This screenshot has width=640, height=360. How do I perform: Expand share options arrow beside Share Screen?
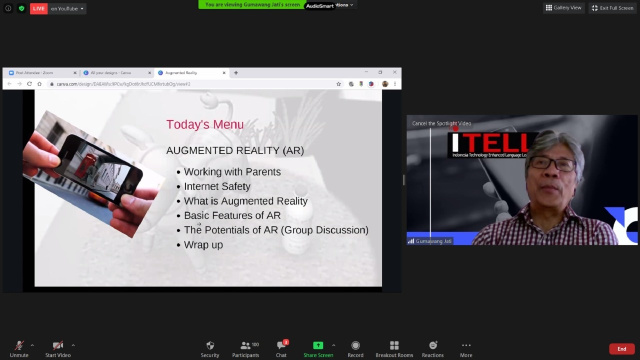(333, 345)
